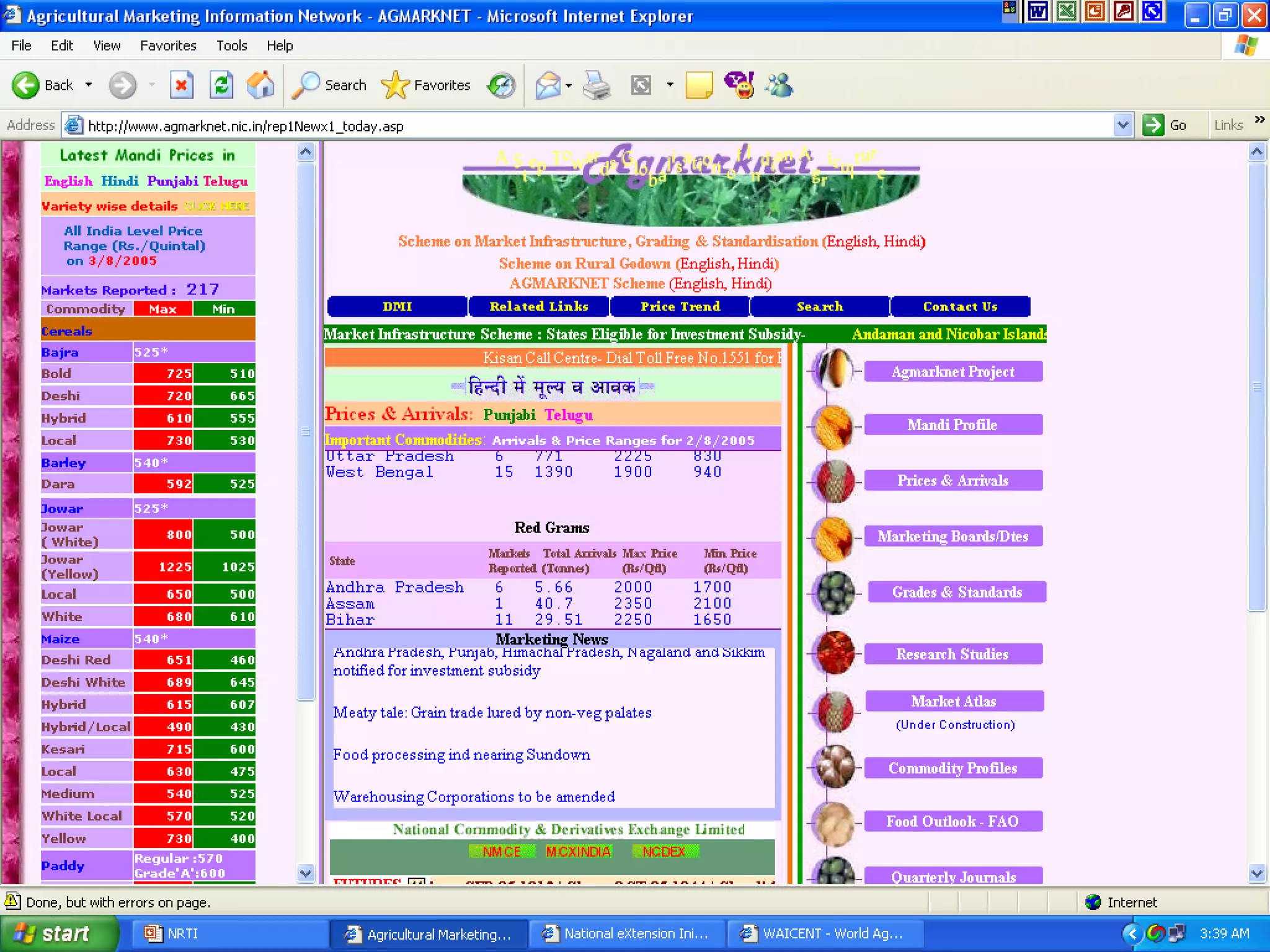Expand the address bar dropdown arrow
The height and width of the screenshot is (952, 1270).
1122,125
